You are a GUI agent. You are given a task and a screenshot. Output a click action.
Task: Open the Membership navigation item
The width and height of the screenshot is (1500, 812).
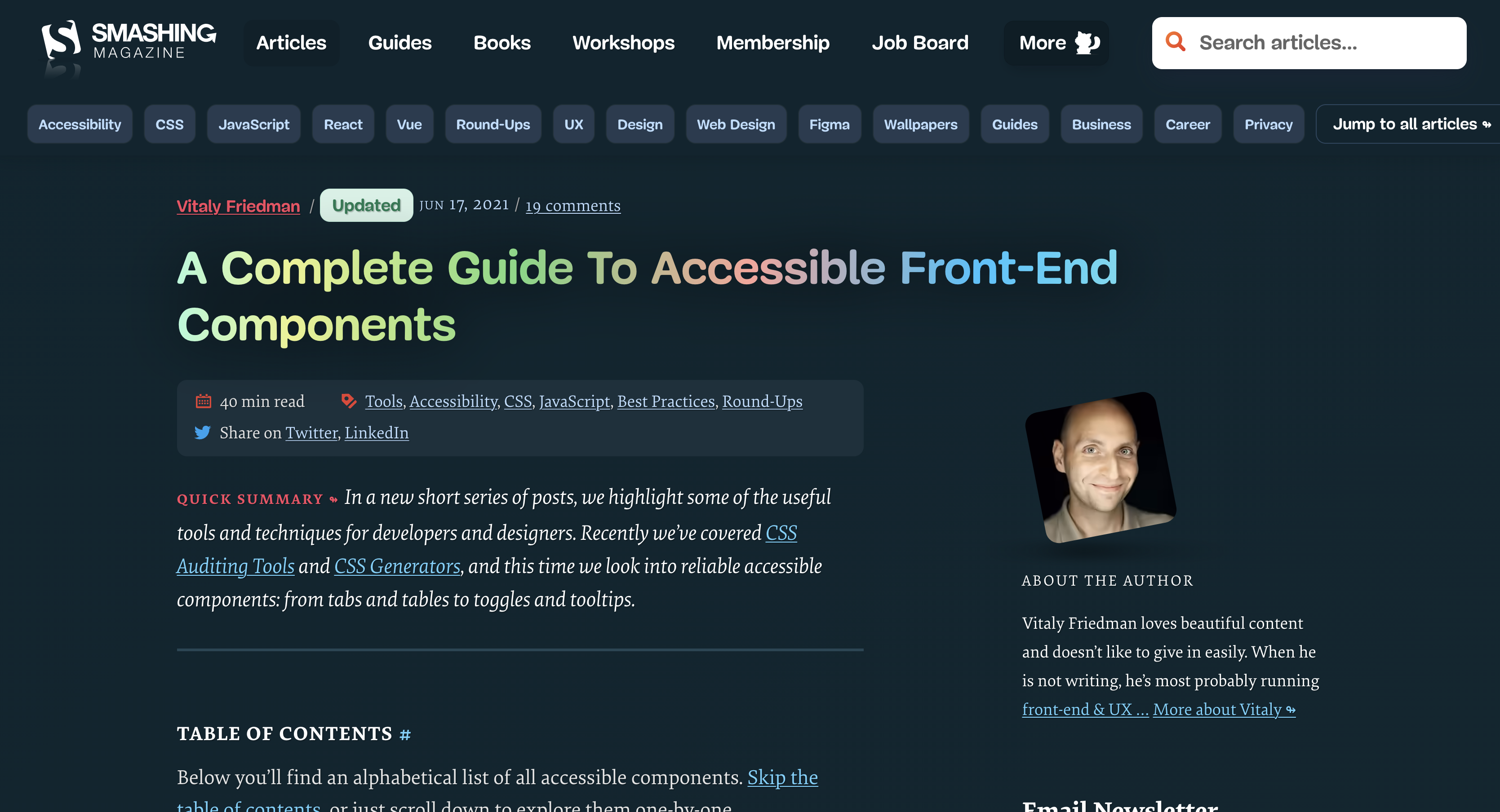[x=773, y=43]
